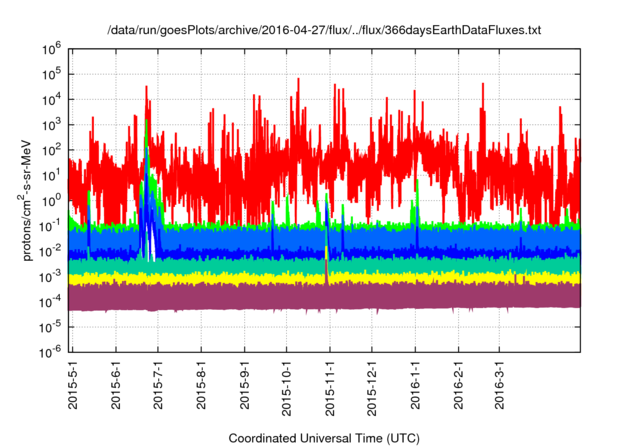Click the yellow flux band in the plot
Viewport: 640px width, 448px height.
pyautogui.click(x=324, y=278)
